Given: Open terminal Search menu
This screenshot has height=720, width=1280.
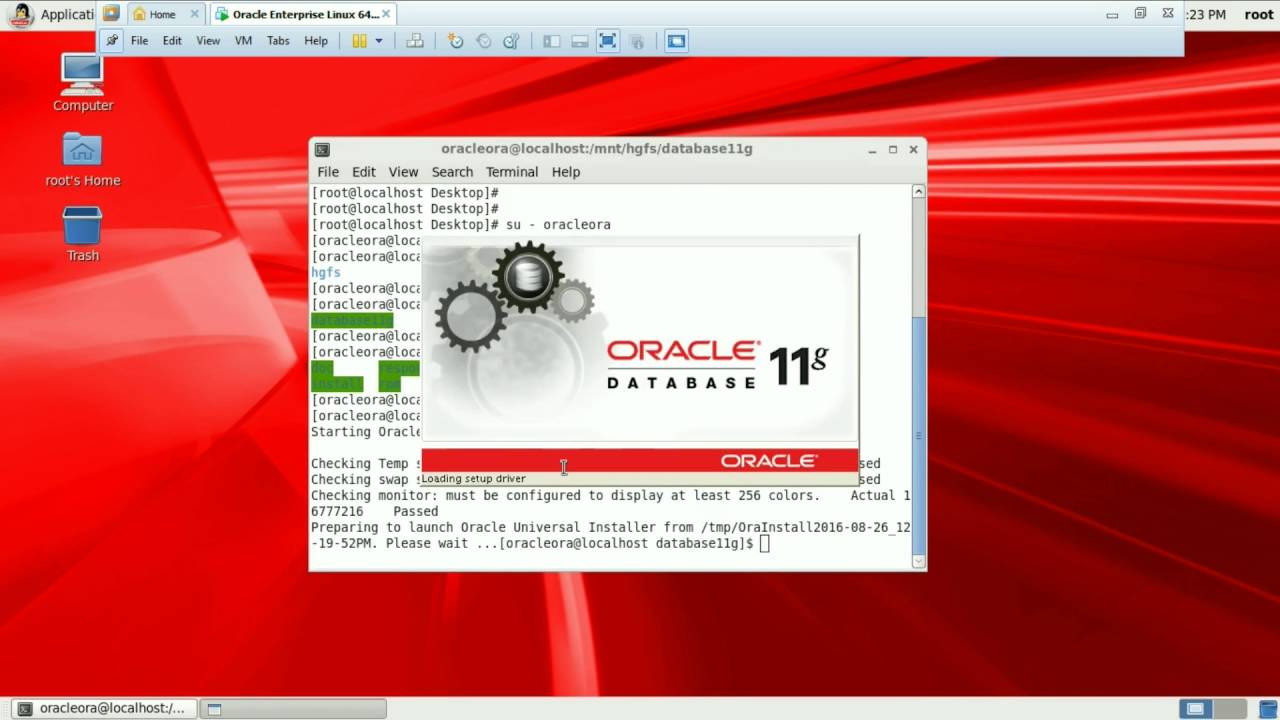Looking at the screenshot, I should coord(452,172).
